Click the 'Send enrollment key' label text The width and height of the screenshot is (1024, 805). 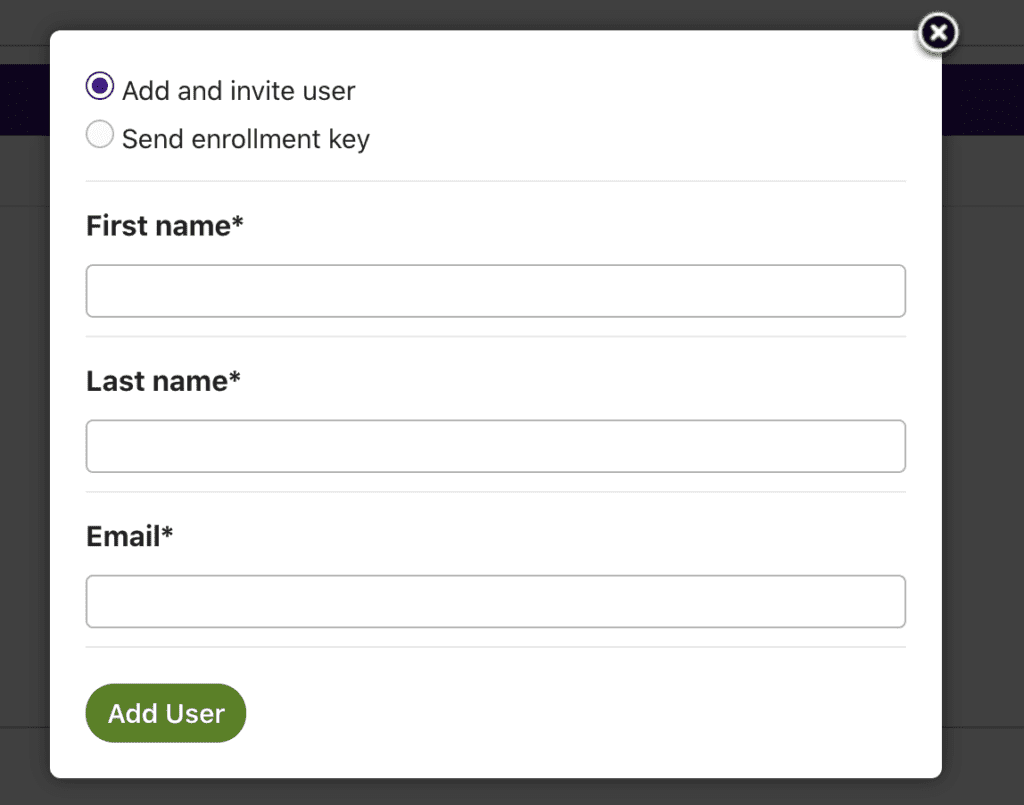pos(245,138)
